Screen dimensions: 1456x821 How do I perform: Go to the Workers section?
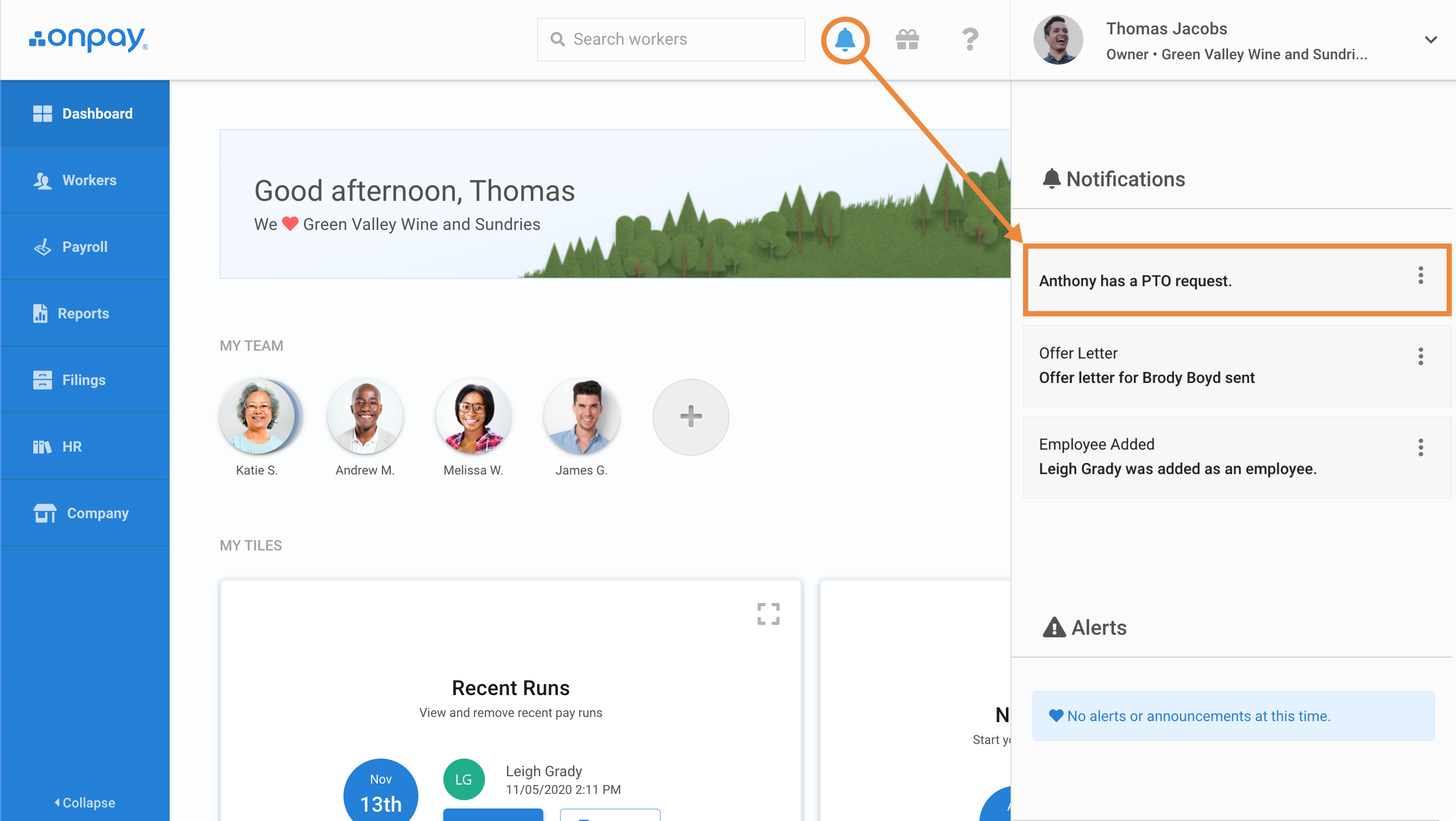[x=85, y=180]
